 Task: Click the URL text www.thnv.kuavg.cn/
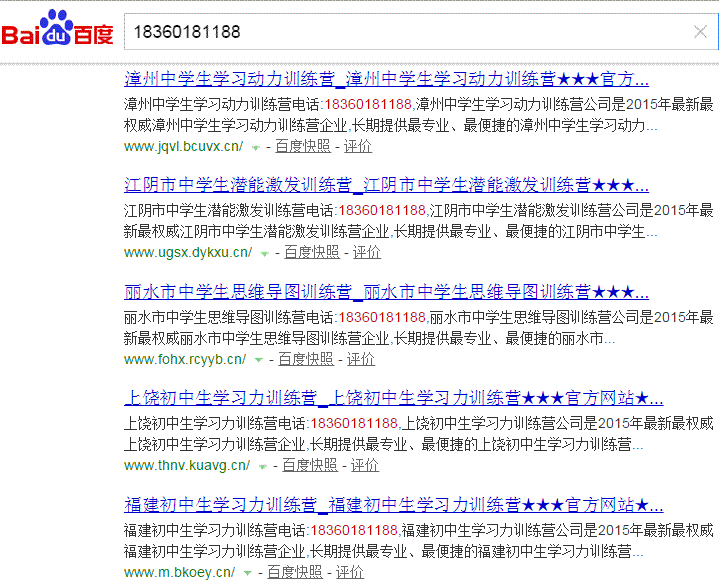(187, 465)
